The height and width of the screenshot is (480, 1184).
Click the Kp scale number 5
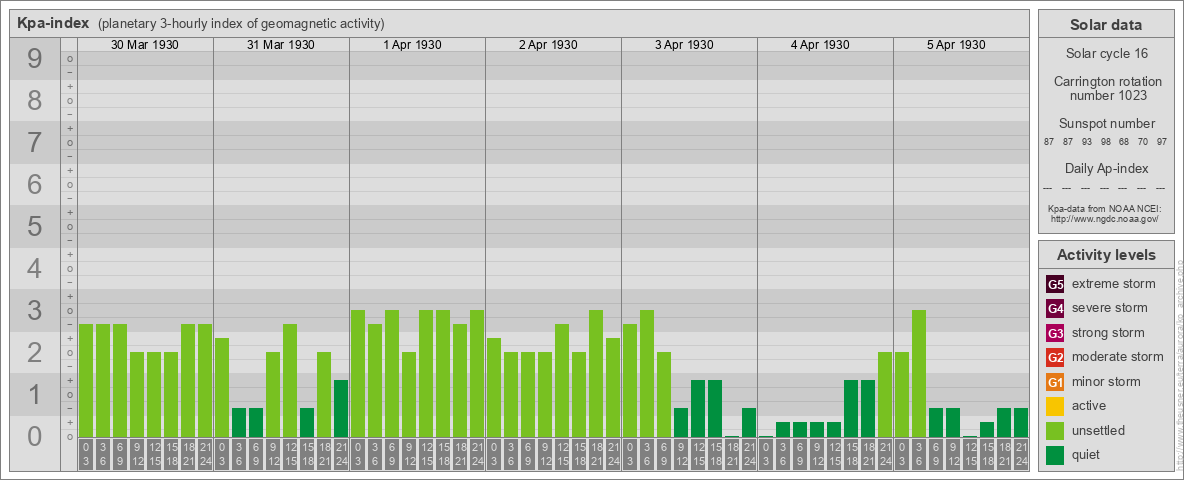pos(34,226)
